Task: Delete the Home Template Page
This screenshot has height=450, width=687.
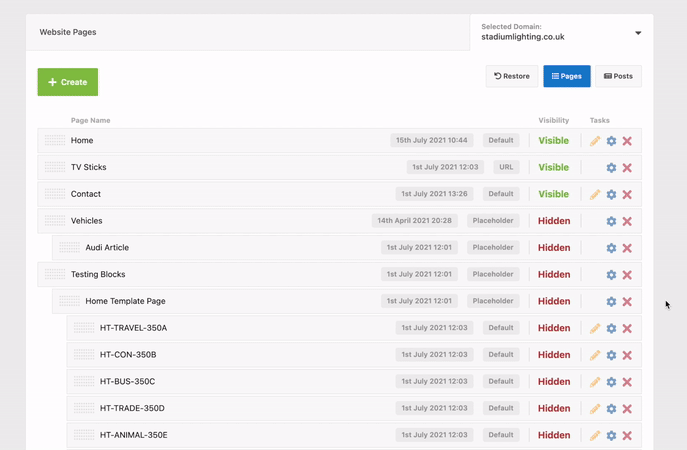Action: point(627,301)
